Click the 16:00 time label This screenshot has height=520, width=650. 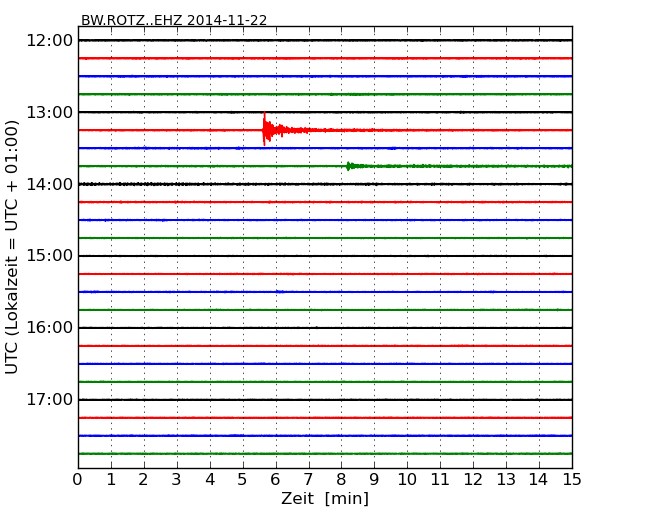coord(50,328)
